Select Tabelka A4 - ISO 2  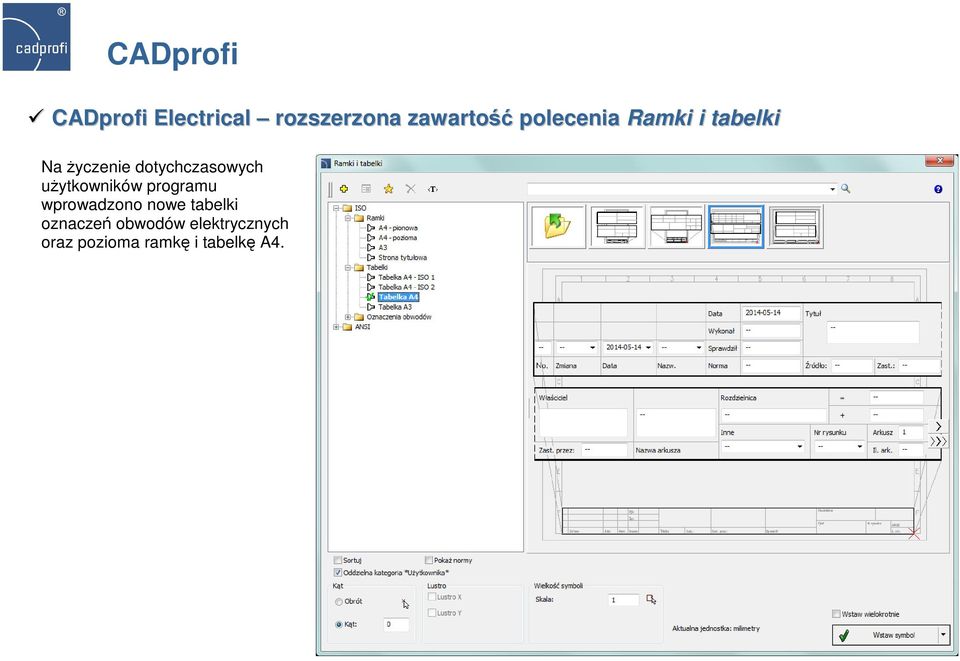[x=406, y=287]
